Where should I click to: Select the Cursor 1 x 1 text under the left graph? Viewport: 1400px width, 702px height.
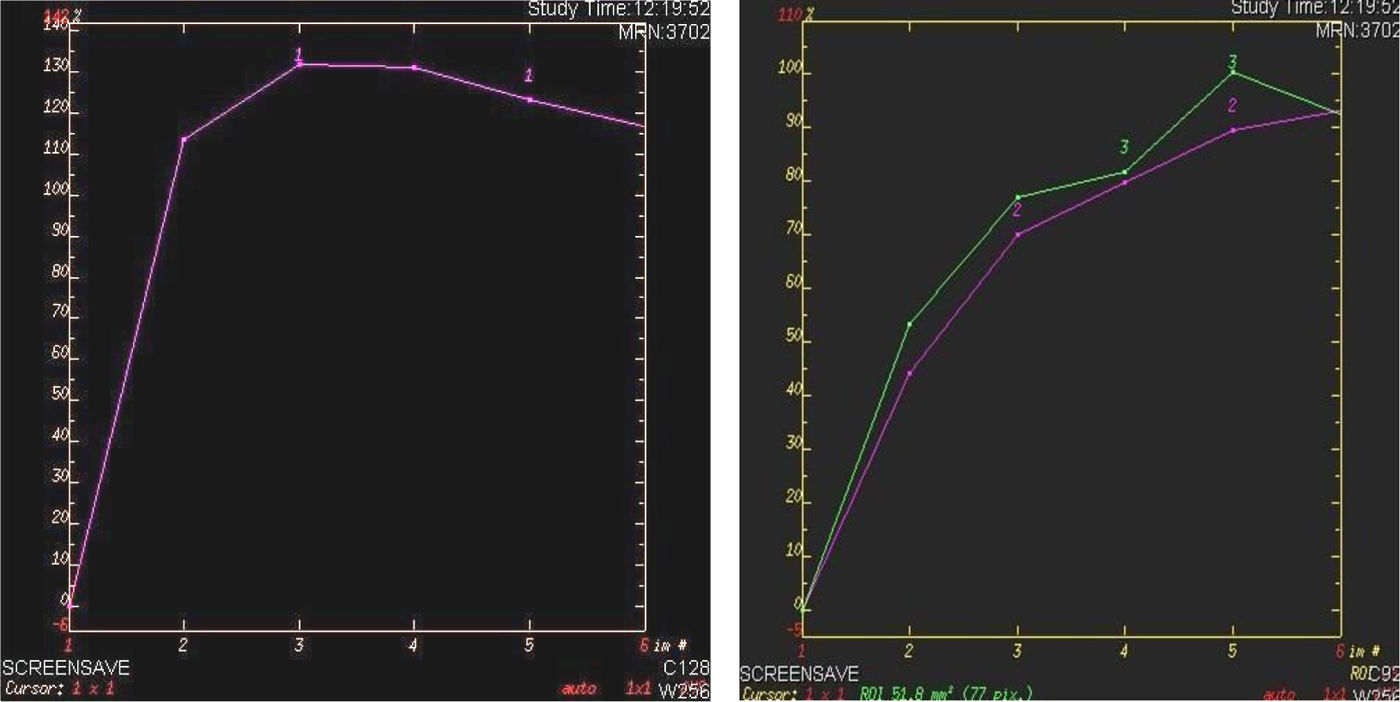(x=62, y=688)
